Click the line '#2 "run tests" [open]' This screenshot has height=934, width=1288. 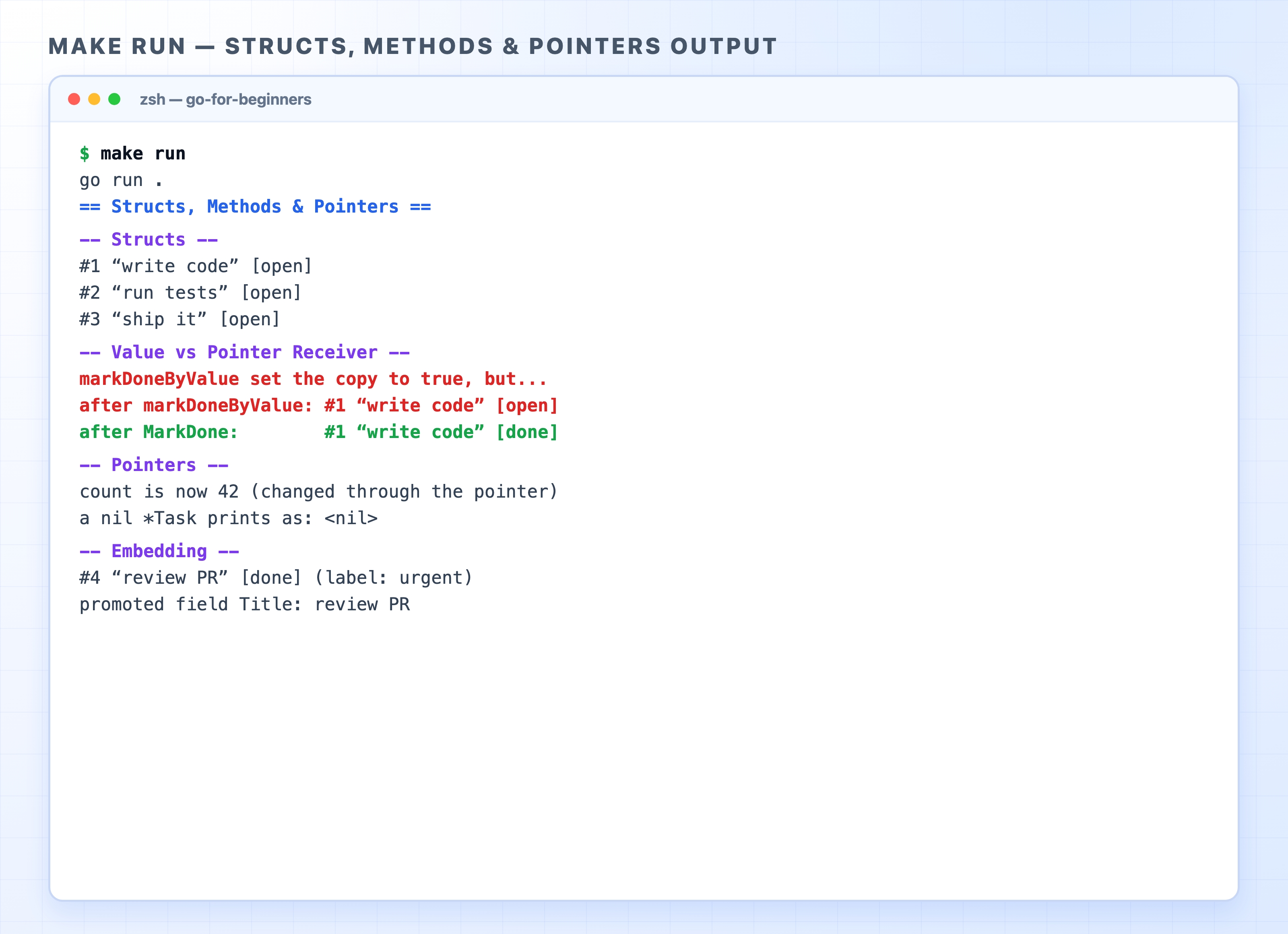pos(190,293)
